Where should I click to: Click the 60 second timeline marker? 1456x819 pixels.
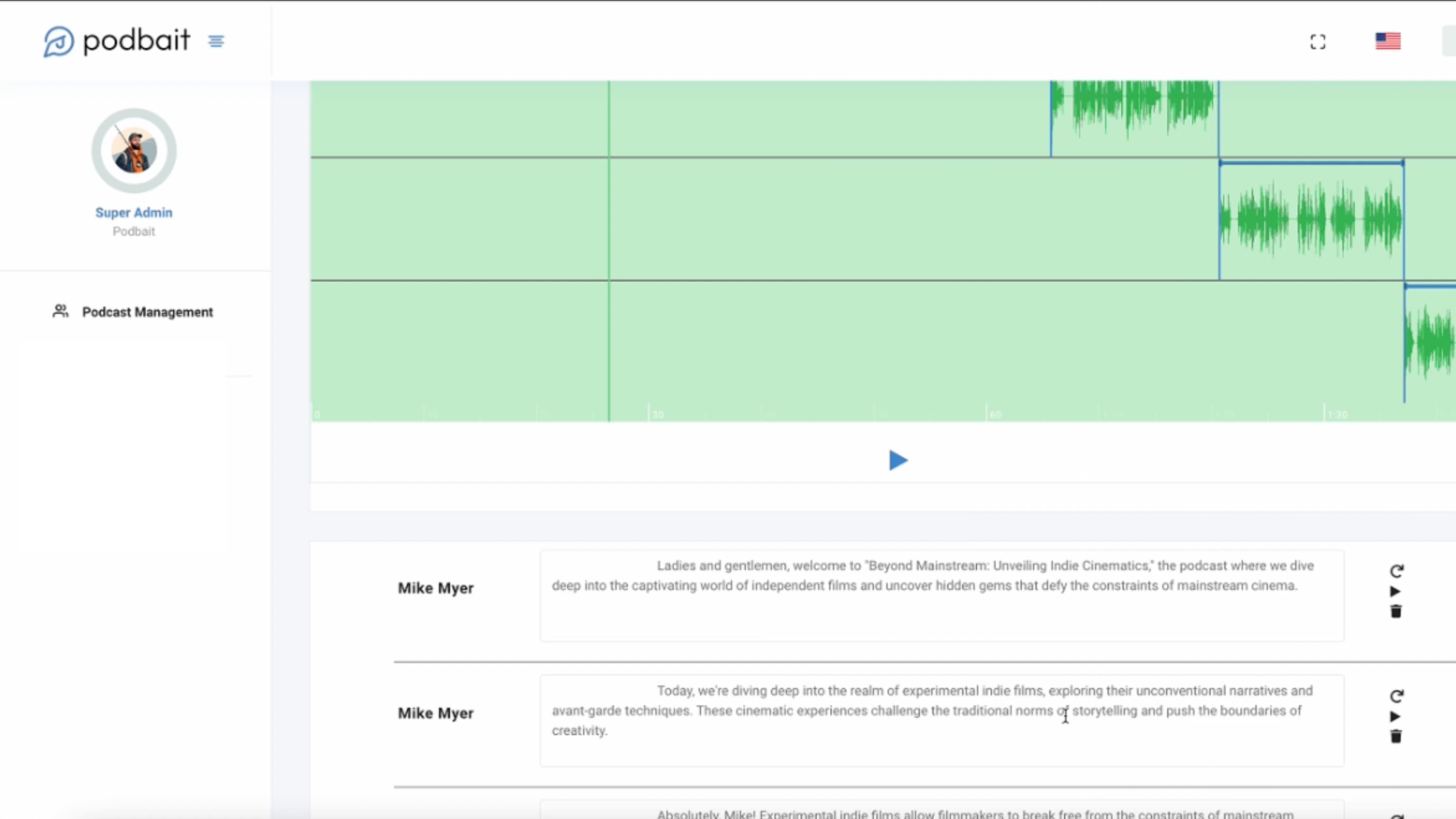(995, 414)
